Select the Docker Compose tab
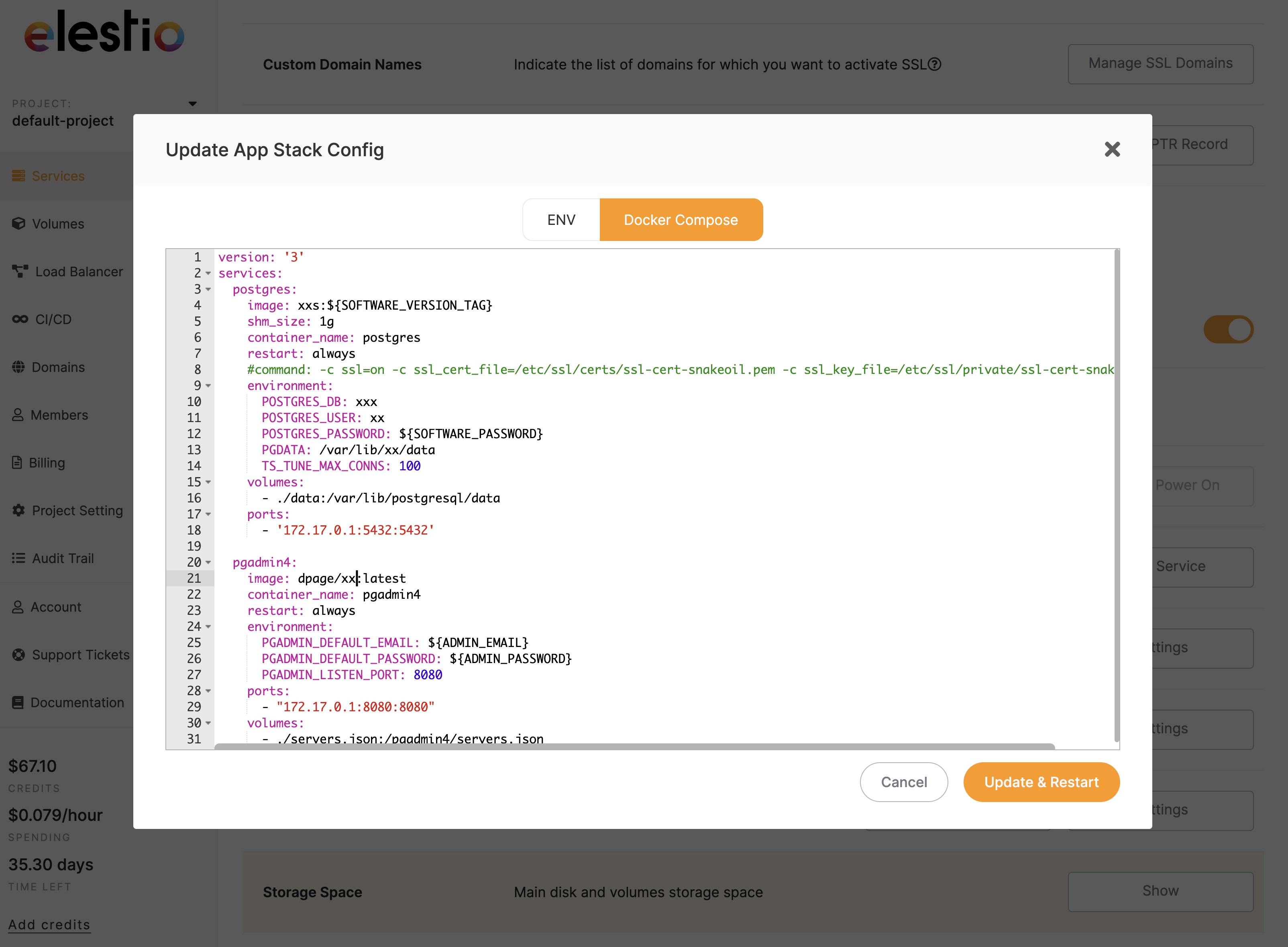 point(681,220)
